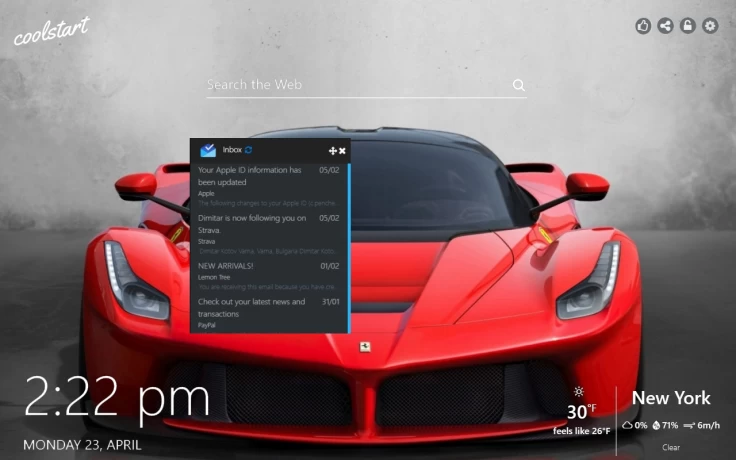Click the wind speed 6m/h icon
The image size is (736, 460).
point(689,425)
